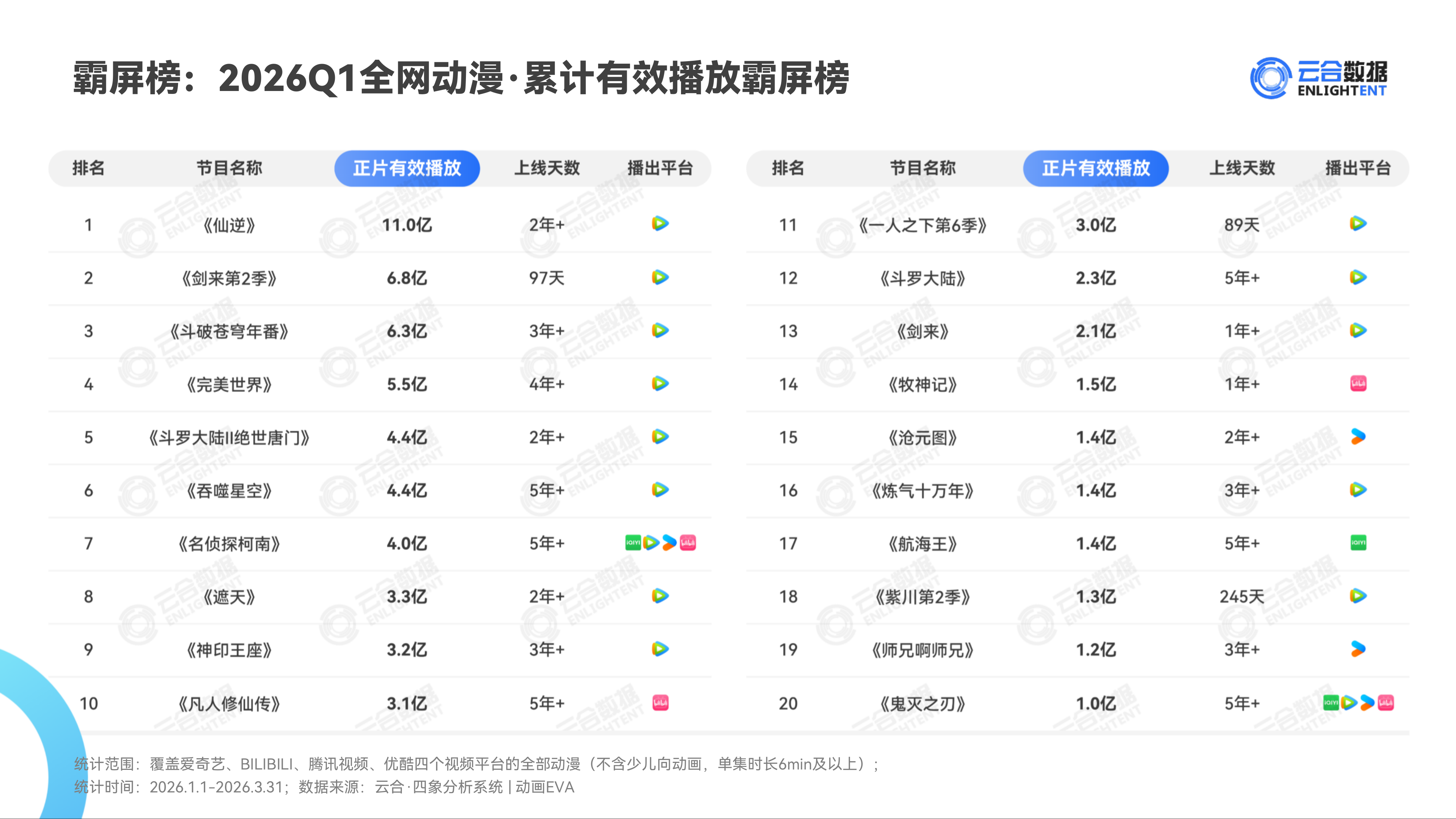Screen dimensions: 1456x819
Task: Click the title 《斗破苍穹年番》
Action: 229,331
